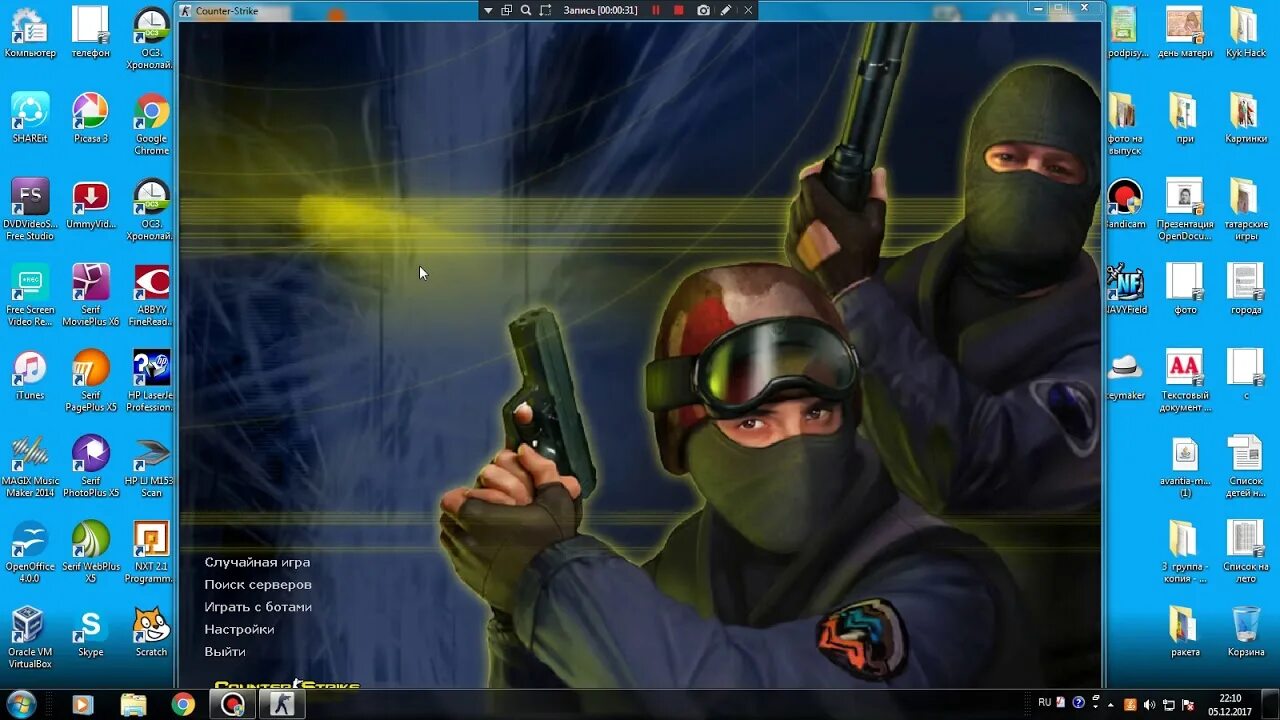Click the resize-region icon in recorder bar

[x=545, y=10]
